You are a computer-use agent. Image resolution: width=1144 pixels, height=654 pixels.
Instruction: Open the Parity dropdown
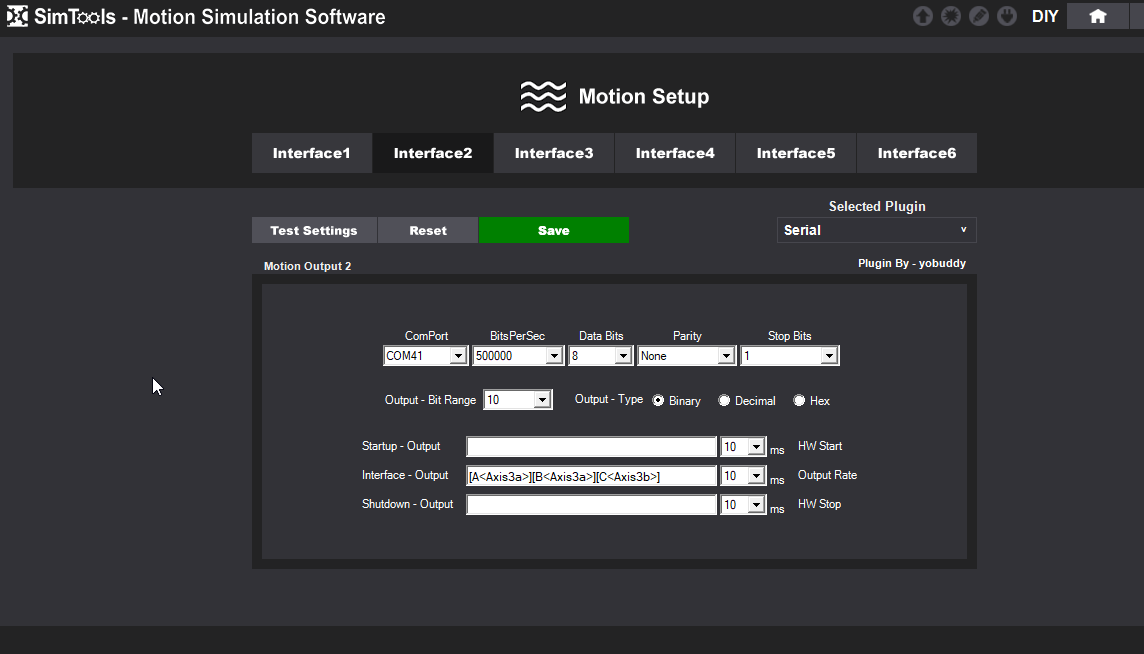tap(686, 356)
